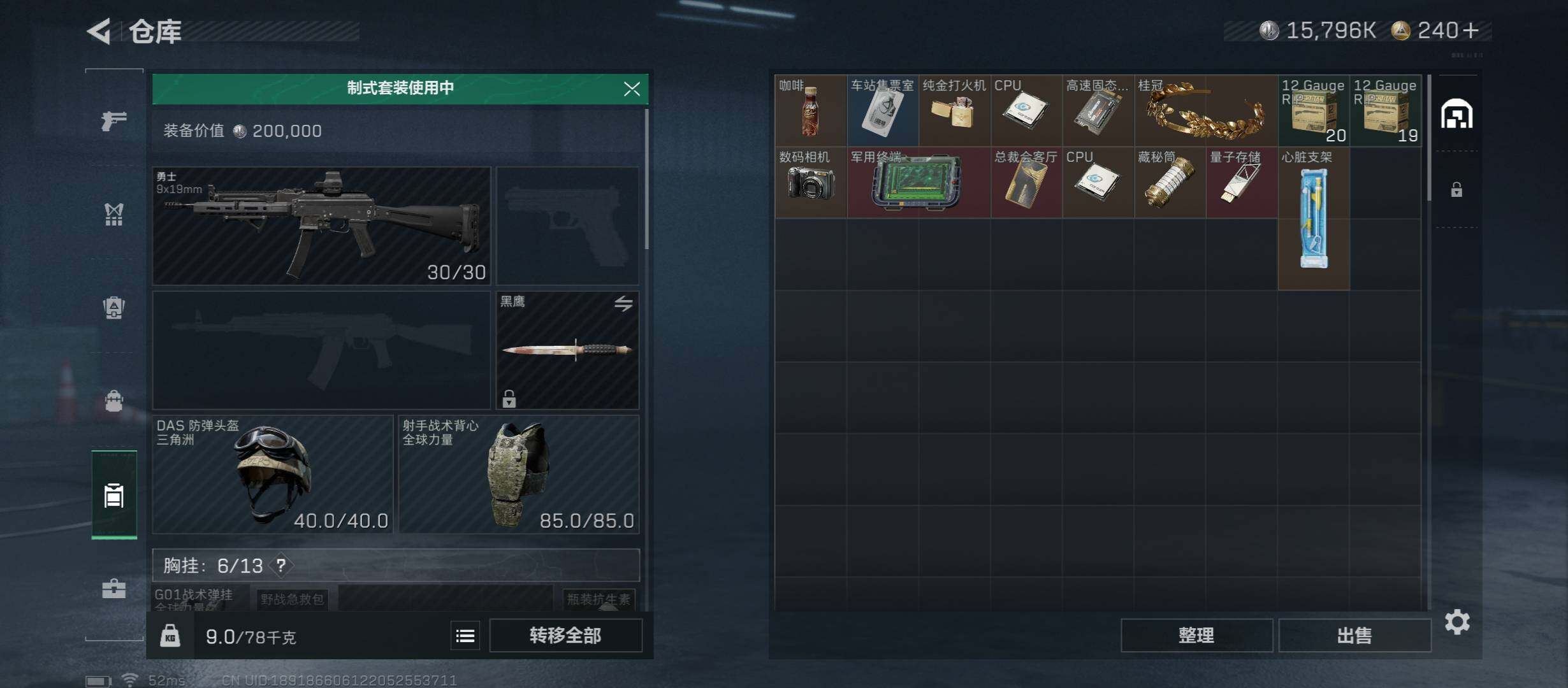Toggle the list view icon beside 转移全部
The height and width of the screenshot is (688, 1568).
click(465, 636)
